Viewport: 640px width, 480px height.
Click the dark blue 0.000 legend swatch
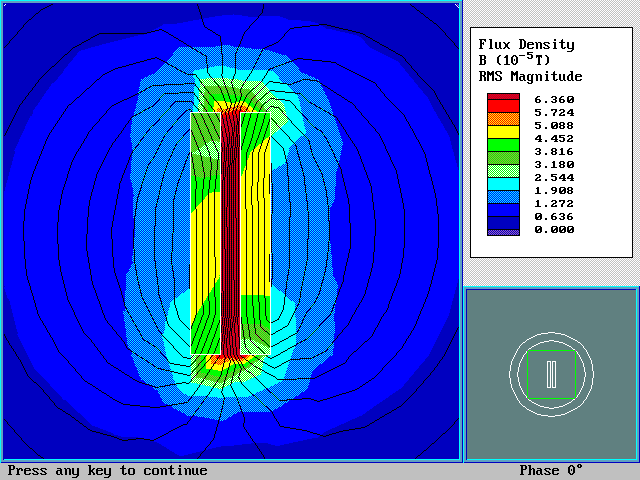point(503,229)
